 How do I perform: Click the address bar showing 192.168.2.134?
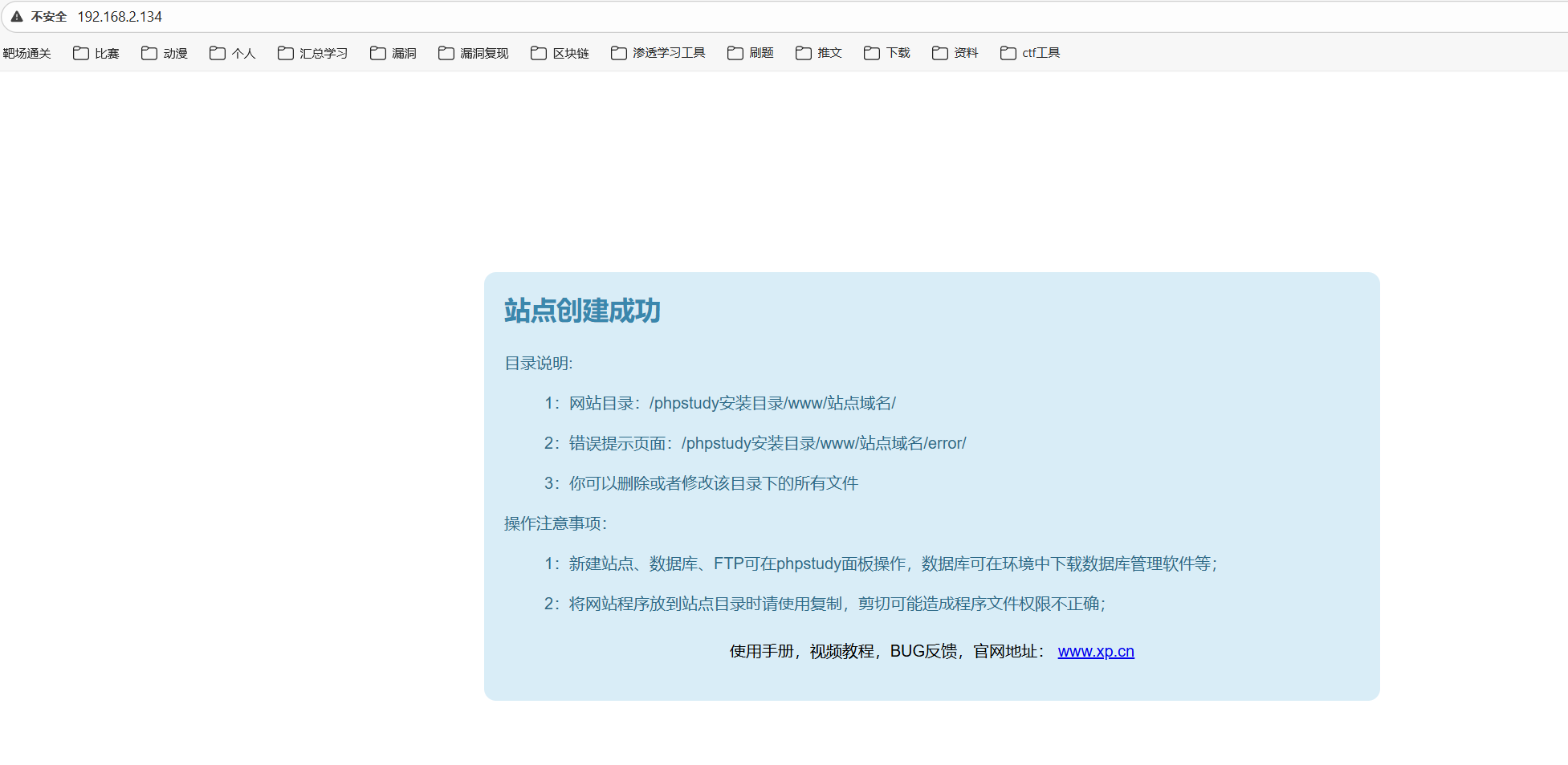120,16
